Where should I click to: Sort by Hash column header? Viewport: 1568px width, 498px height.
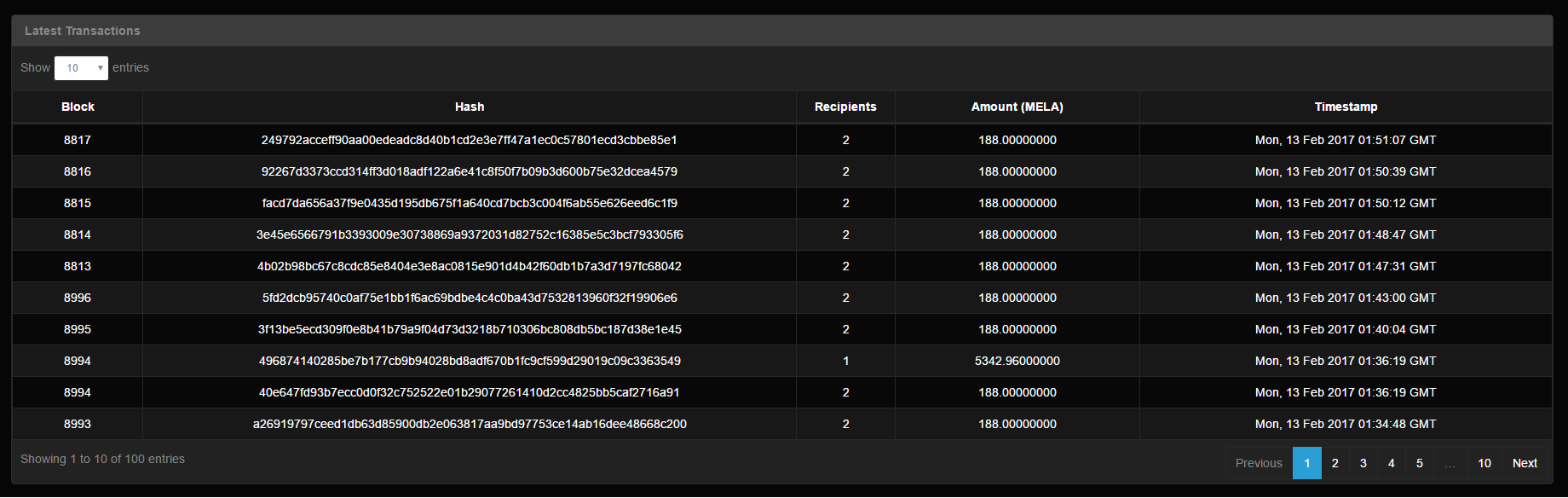470,107
